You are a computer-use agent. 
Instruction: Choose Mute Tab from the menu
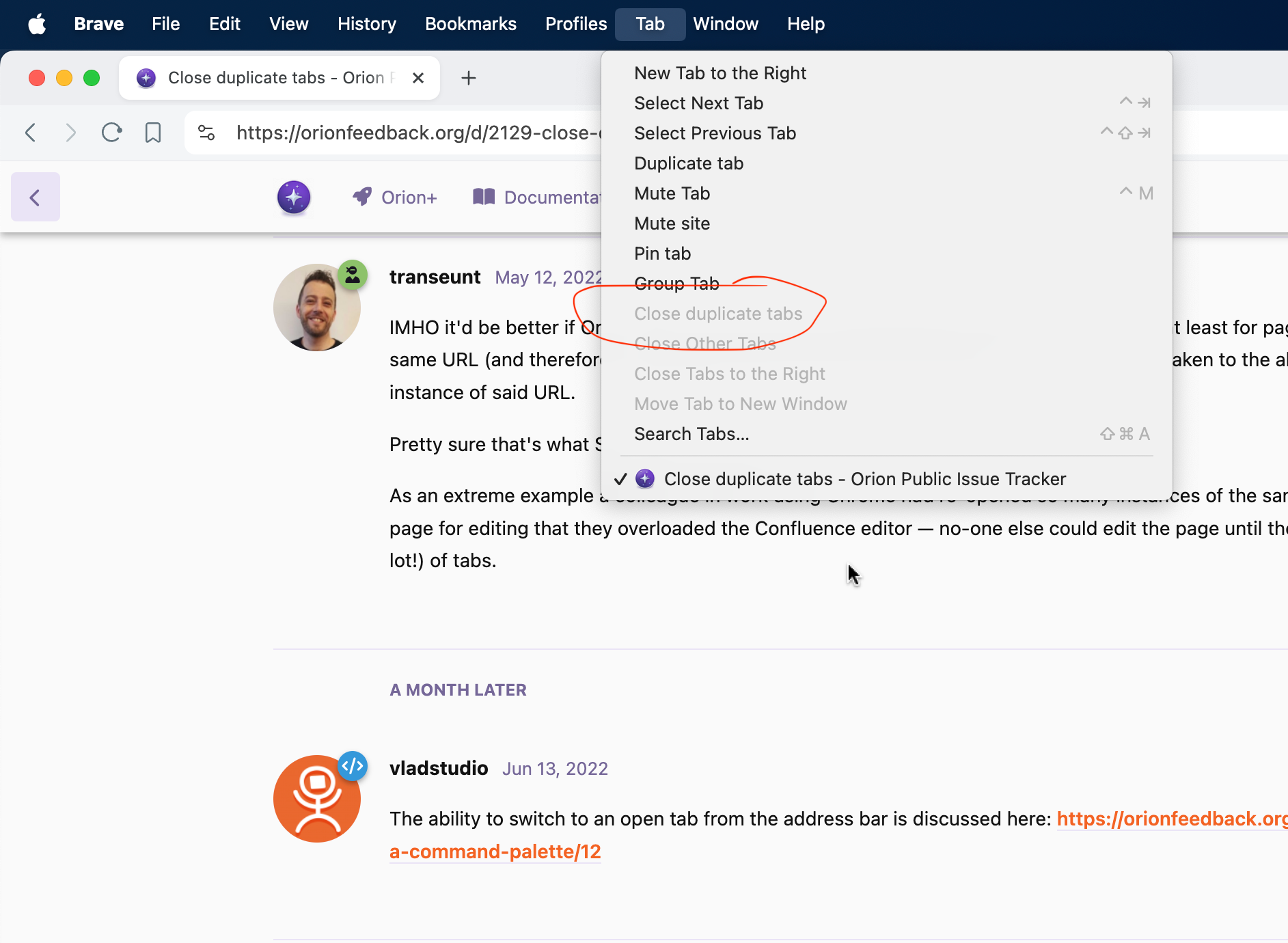[x=672, y=193]
